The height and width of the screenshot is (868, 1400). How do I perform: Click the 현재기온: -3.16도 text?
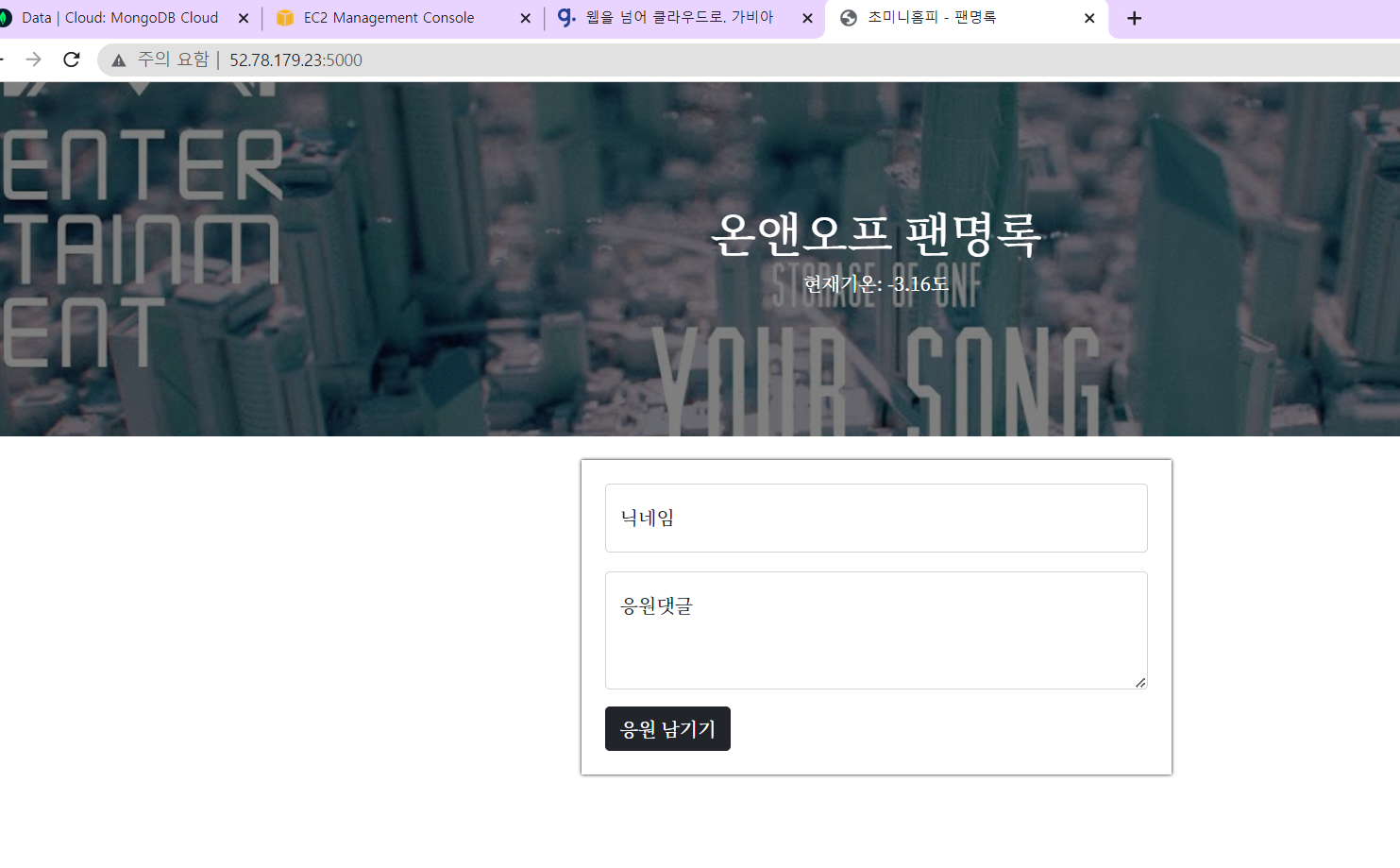point(876,284)
